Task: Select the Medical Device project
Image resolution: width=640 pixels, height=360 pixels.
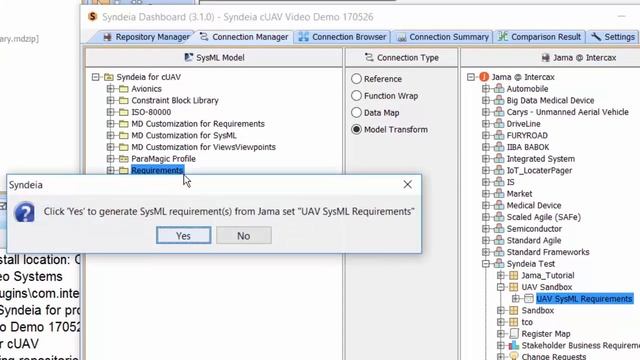Action: point(534,205)
